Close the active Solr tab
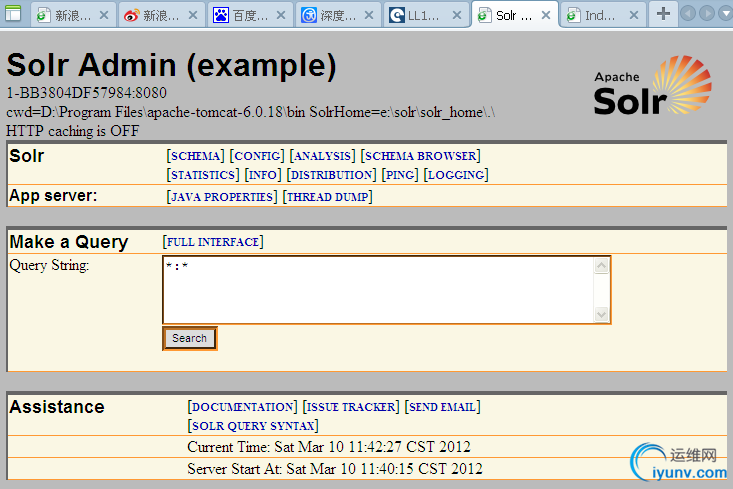Viewport: 733px width, 489px height. click(546, 15)
